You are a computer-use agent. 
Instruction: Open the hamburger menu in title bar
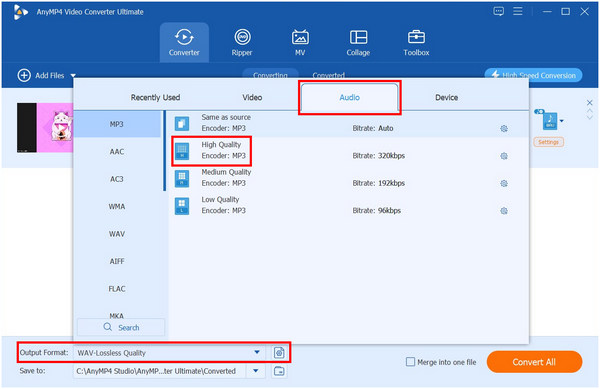518,11
